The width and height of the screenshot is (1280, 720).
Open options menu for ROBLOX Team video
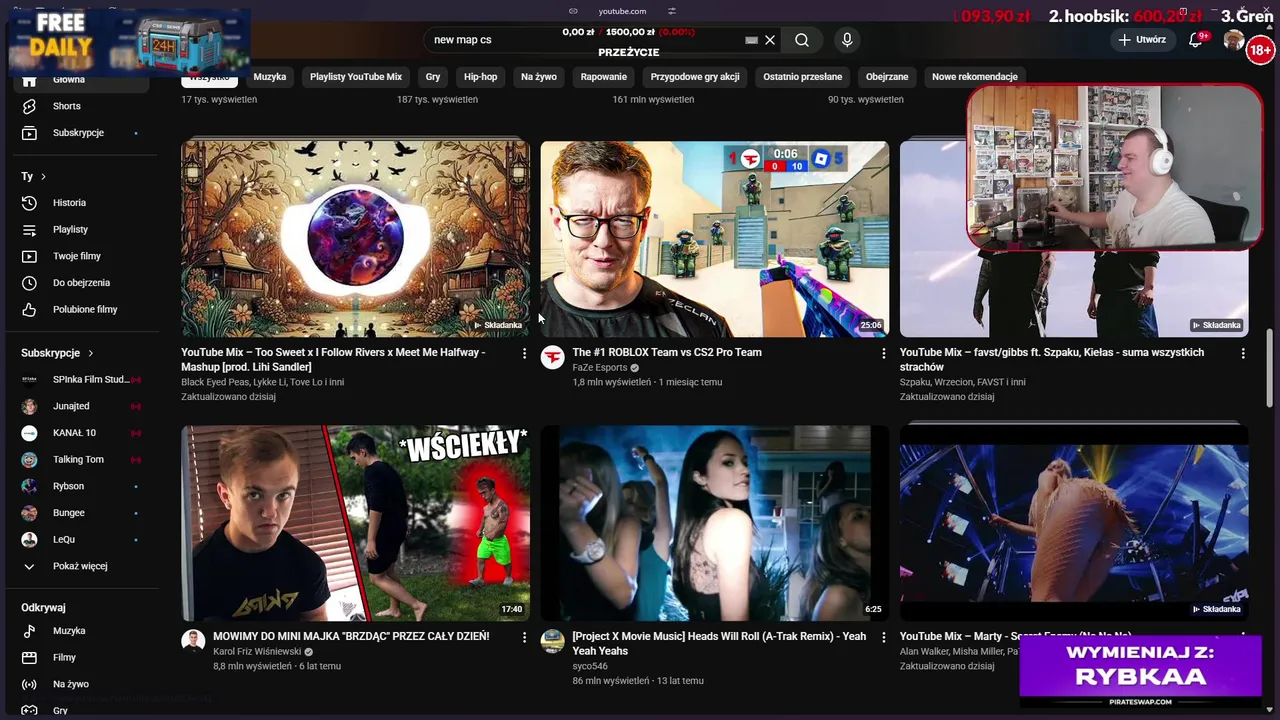point(883,354)
